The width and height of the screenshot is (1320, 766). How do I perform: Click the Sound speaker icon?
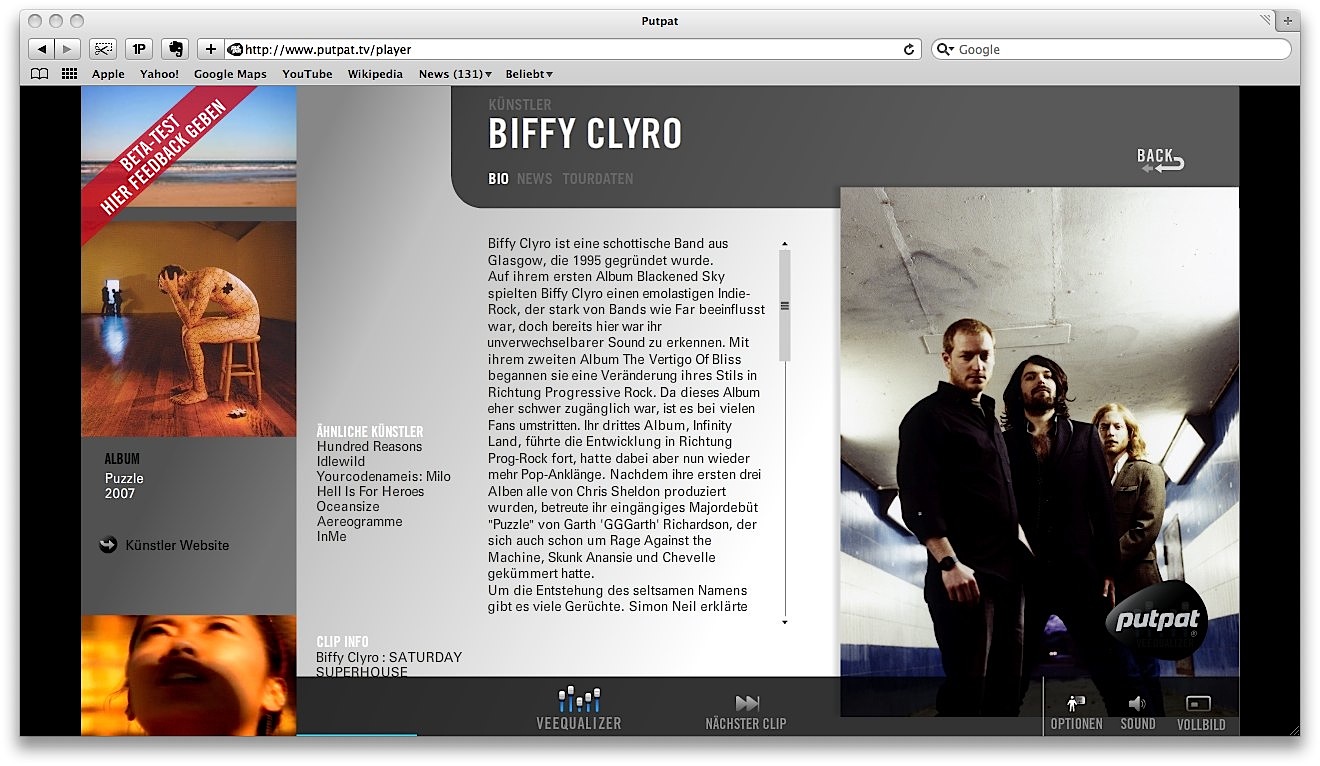(x=1137, y=703)
